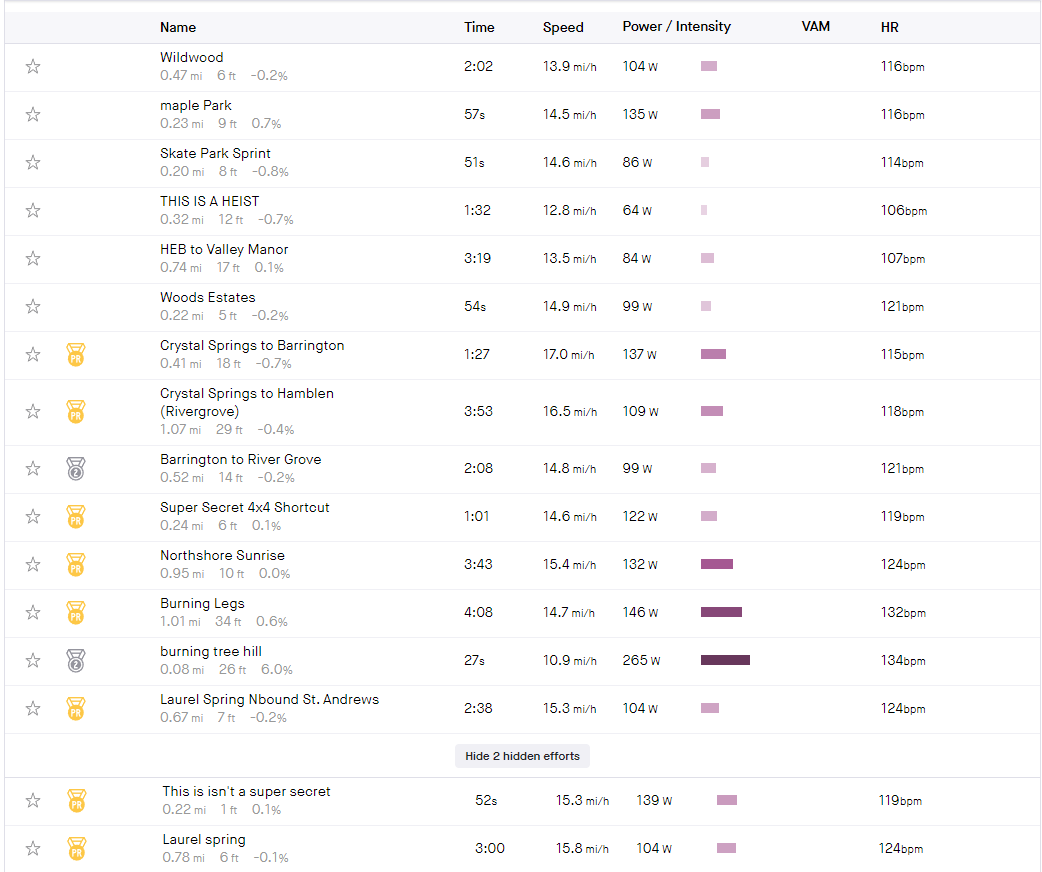The image size is (1042, 872).
Task: Click the 132bpm heart rate for Burning Legs
Action: tap(903, 612)
